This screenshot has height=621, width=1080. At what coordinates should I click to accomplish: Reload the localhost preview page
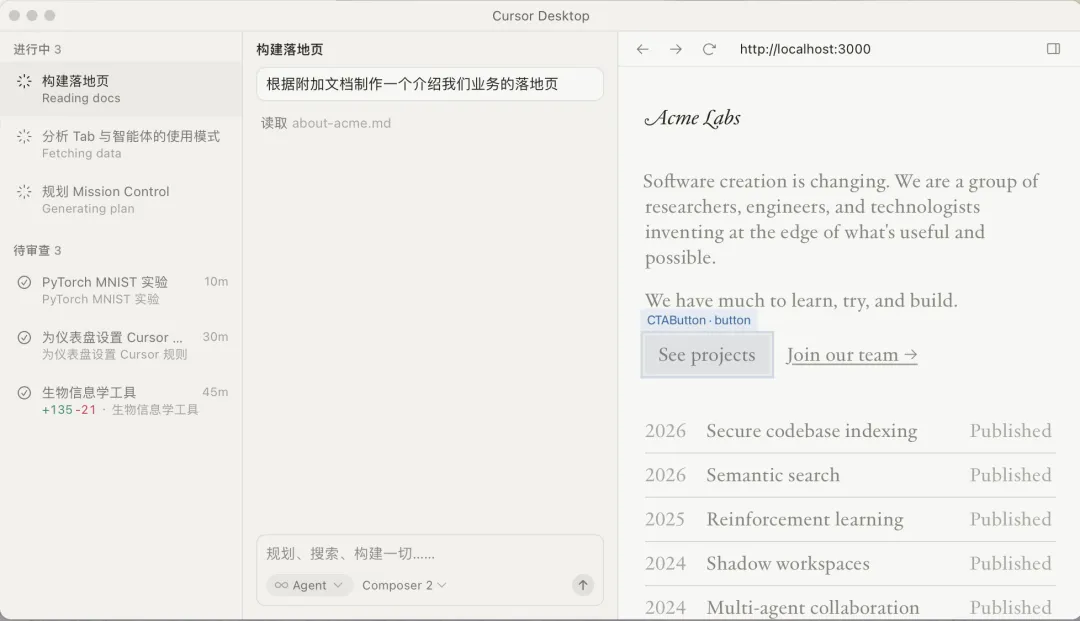click(x=709, y=49)
